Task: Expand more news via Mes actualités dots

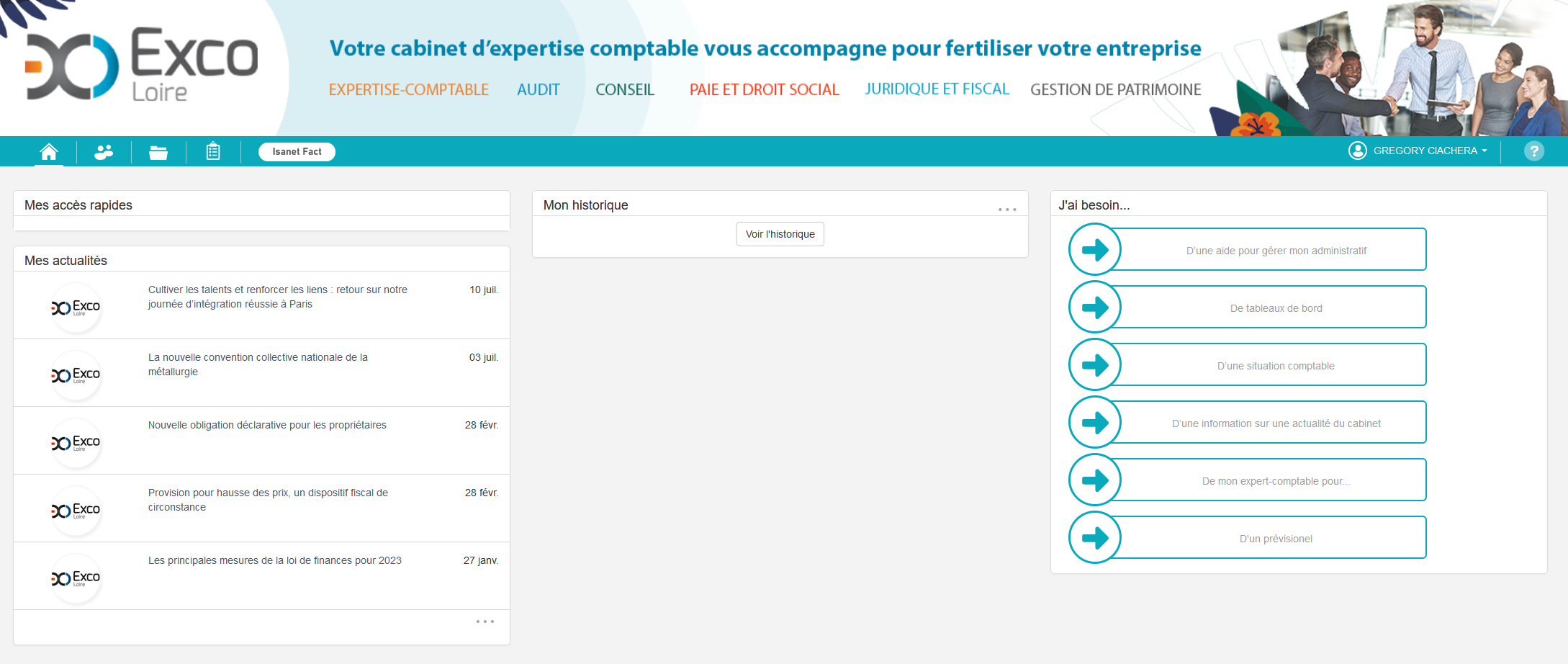Action: point(485,622)
